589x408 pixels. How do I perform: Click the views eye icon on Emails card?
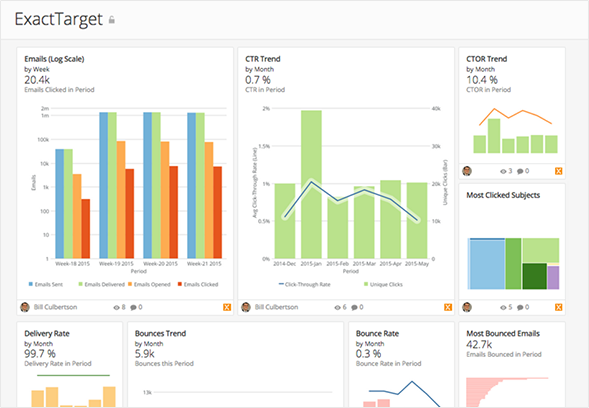click(116, 307)
